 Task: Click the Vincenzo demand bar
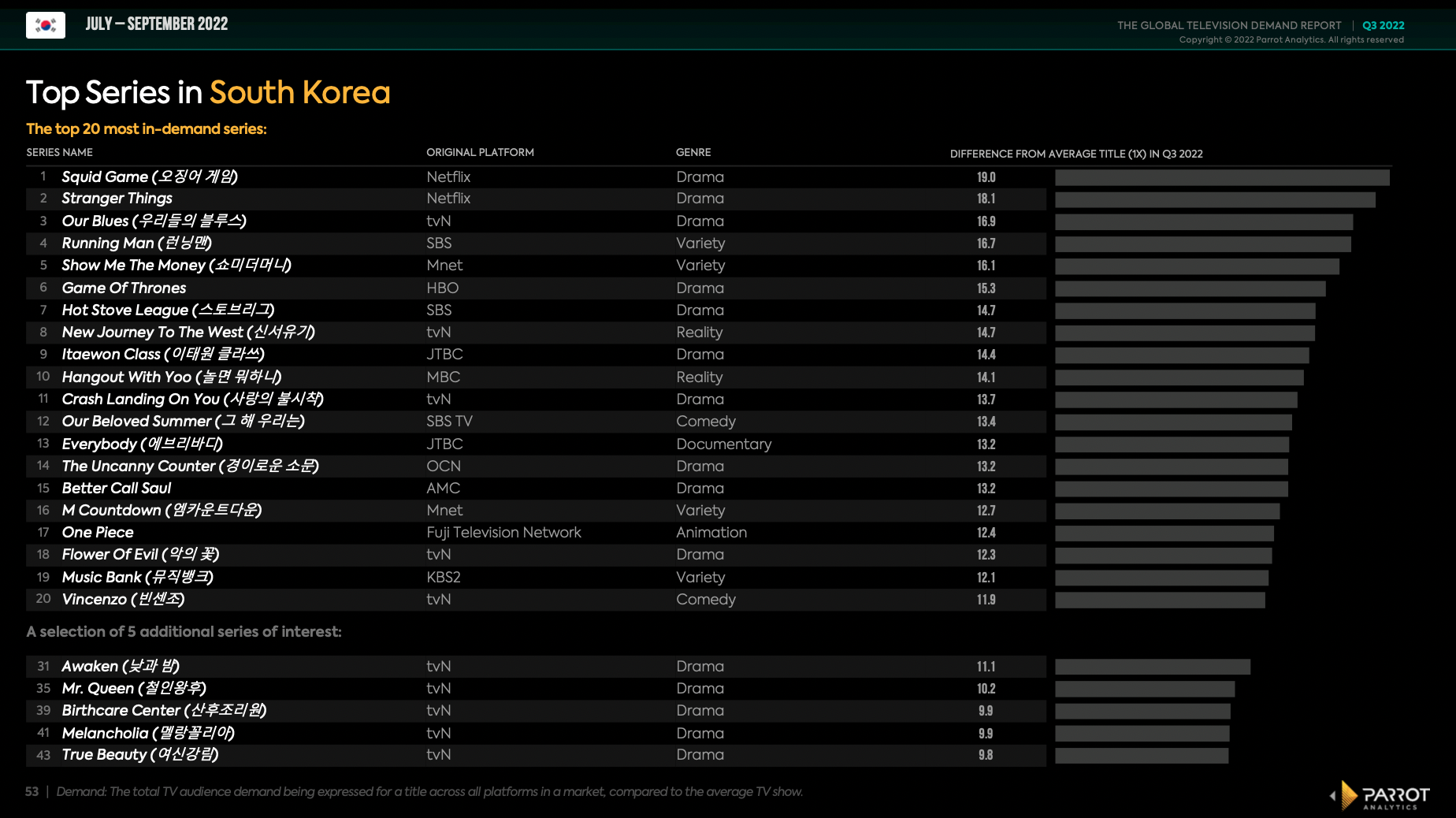[x=1160, y=600]
